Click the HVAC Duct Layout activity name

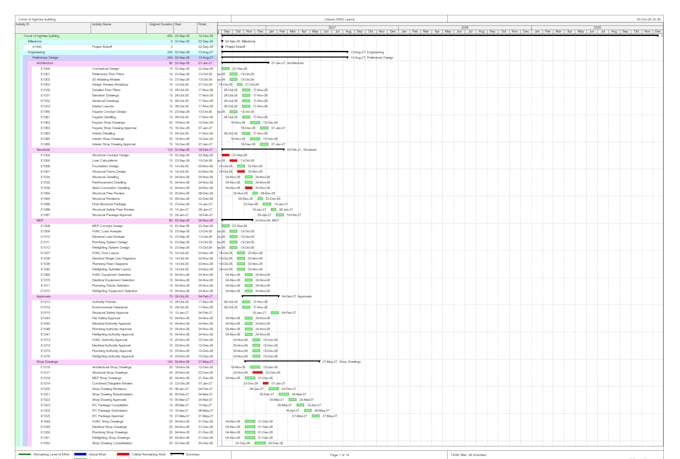point(105,253)
